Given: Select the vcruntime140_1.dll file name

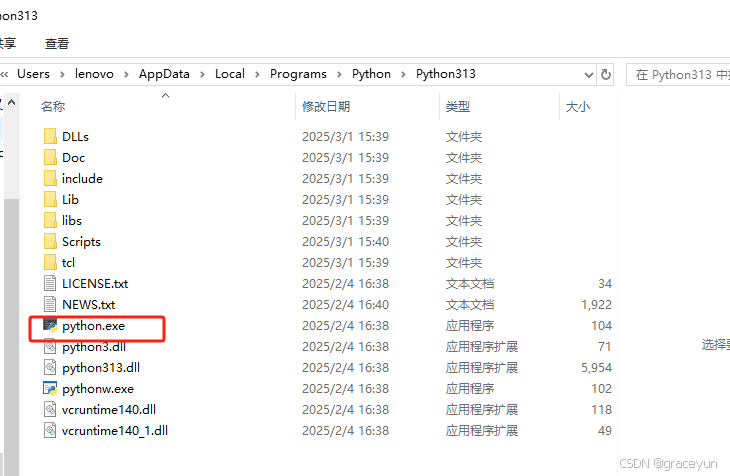Looking at the screenshot, I should pyautogui.click(x=115, y=430).
